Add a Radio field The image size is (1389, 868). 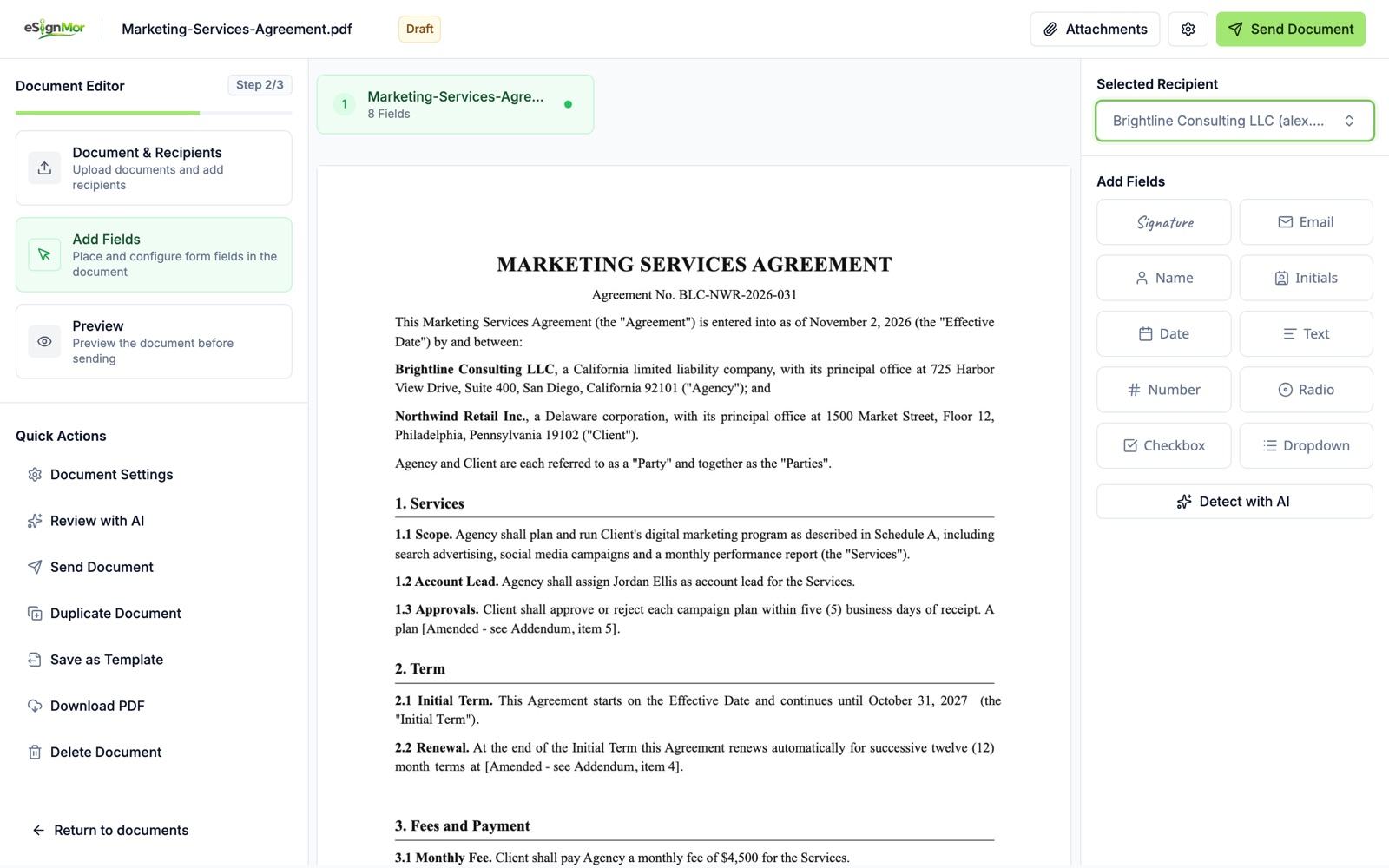(x=1306, y=390)
